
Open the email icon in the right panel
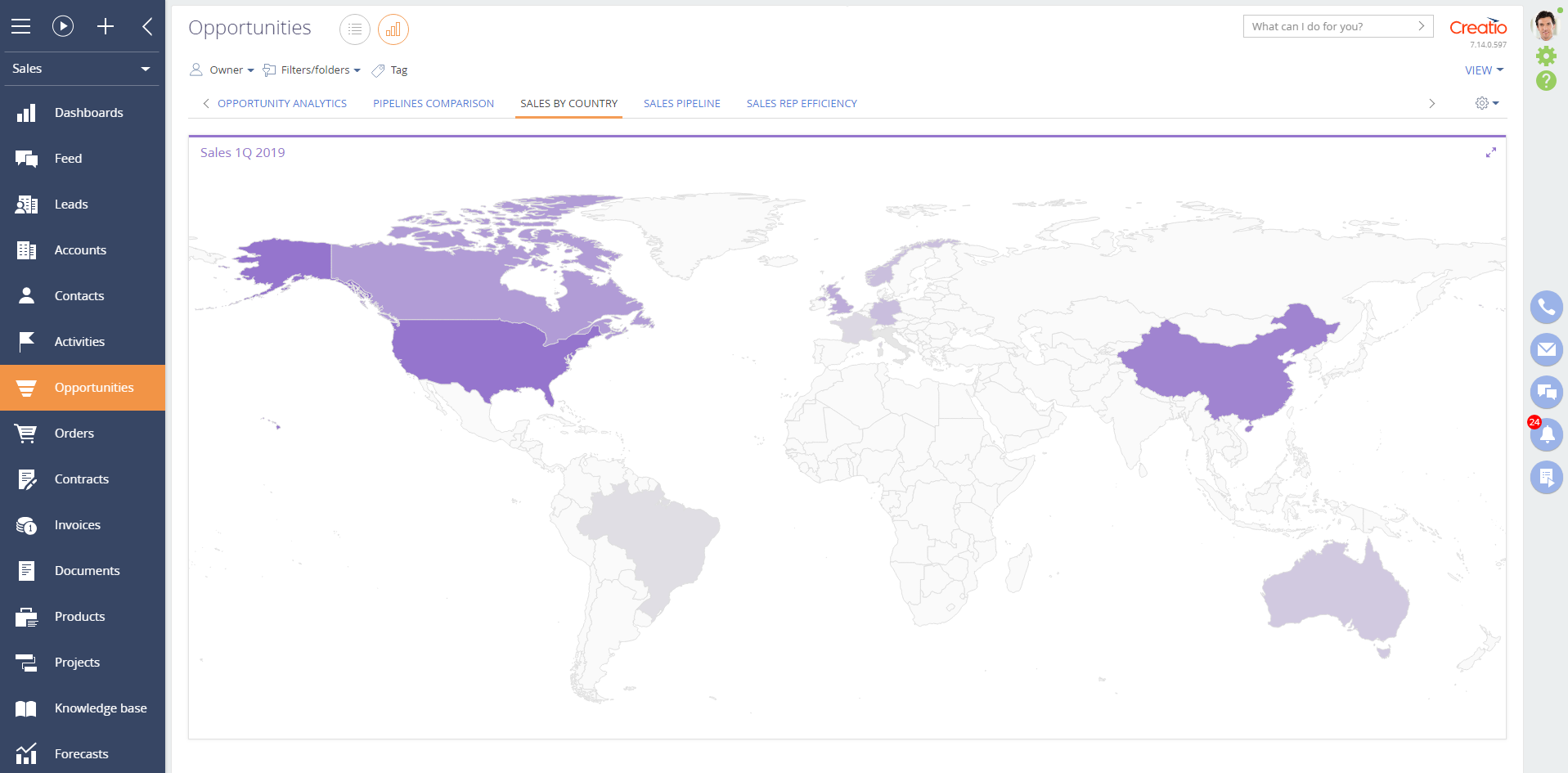(x=1547, y=349)
